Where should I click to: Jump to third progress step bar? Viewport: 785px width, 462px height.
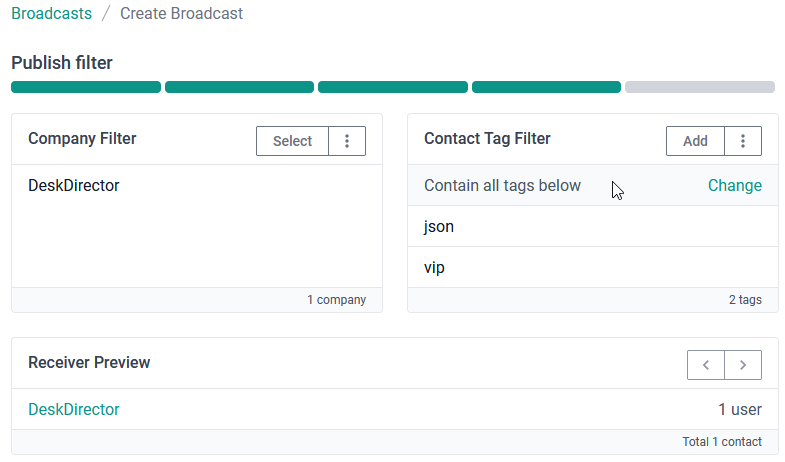[393, 87]
